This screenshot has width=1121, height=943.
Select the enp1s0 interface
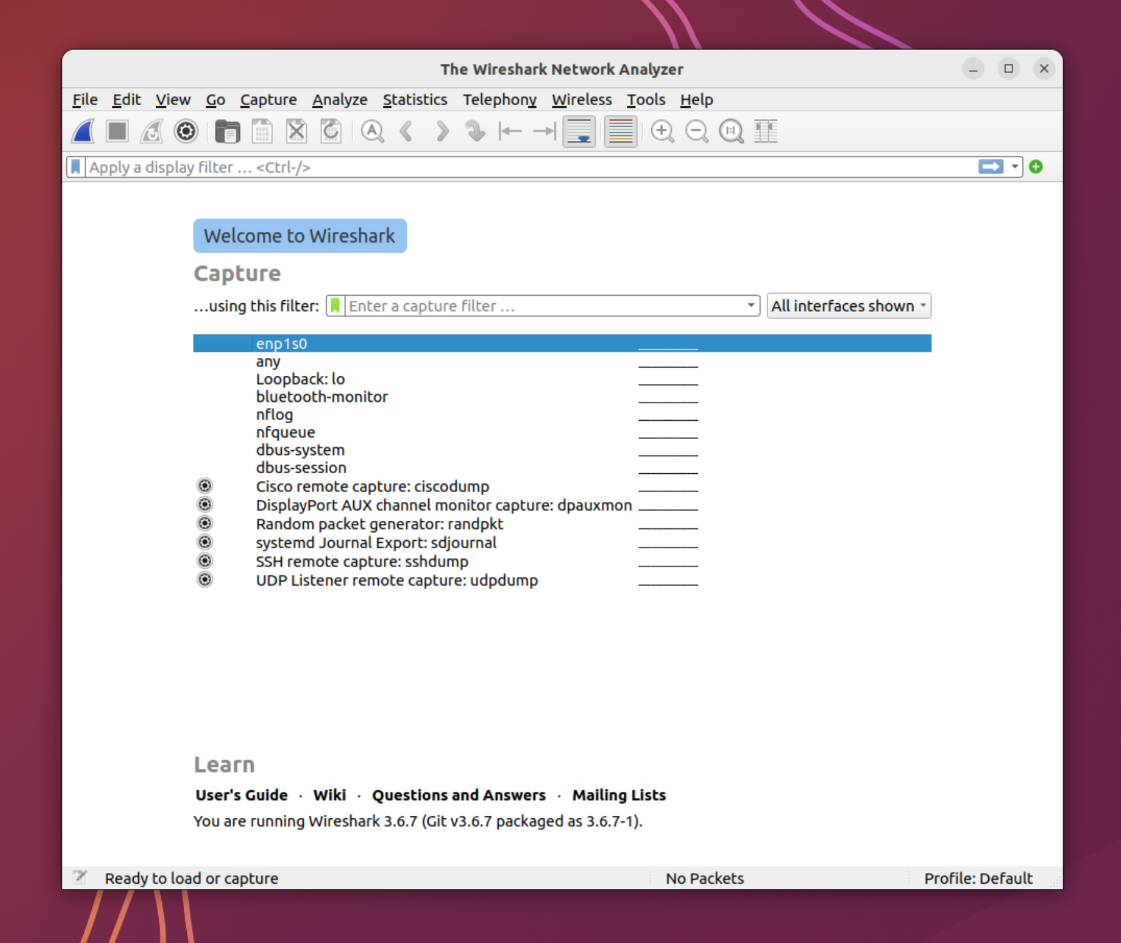coord(562,343)
